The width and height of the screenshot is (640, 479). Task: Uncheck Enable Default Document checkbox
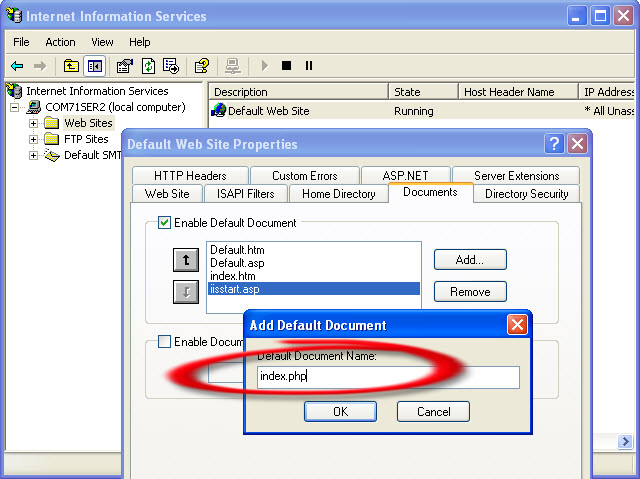point(164,223)
